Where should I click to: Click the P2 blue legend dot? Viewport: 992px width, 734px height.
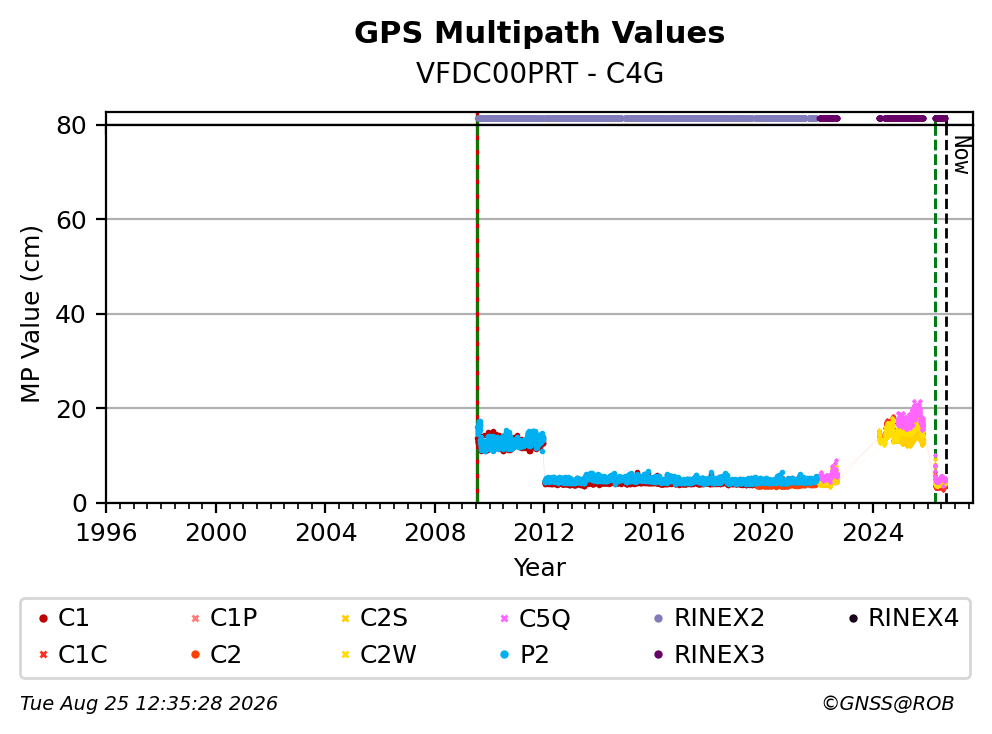pos(504,654)
